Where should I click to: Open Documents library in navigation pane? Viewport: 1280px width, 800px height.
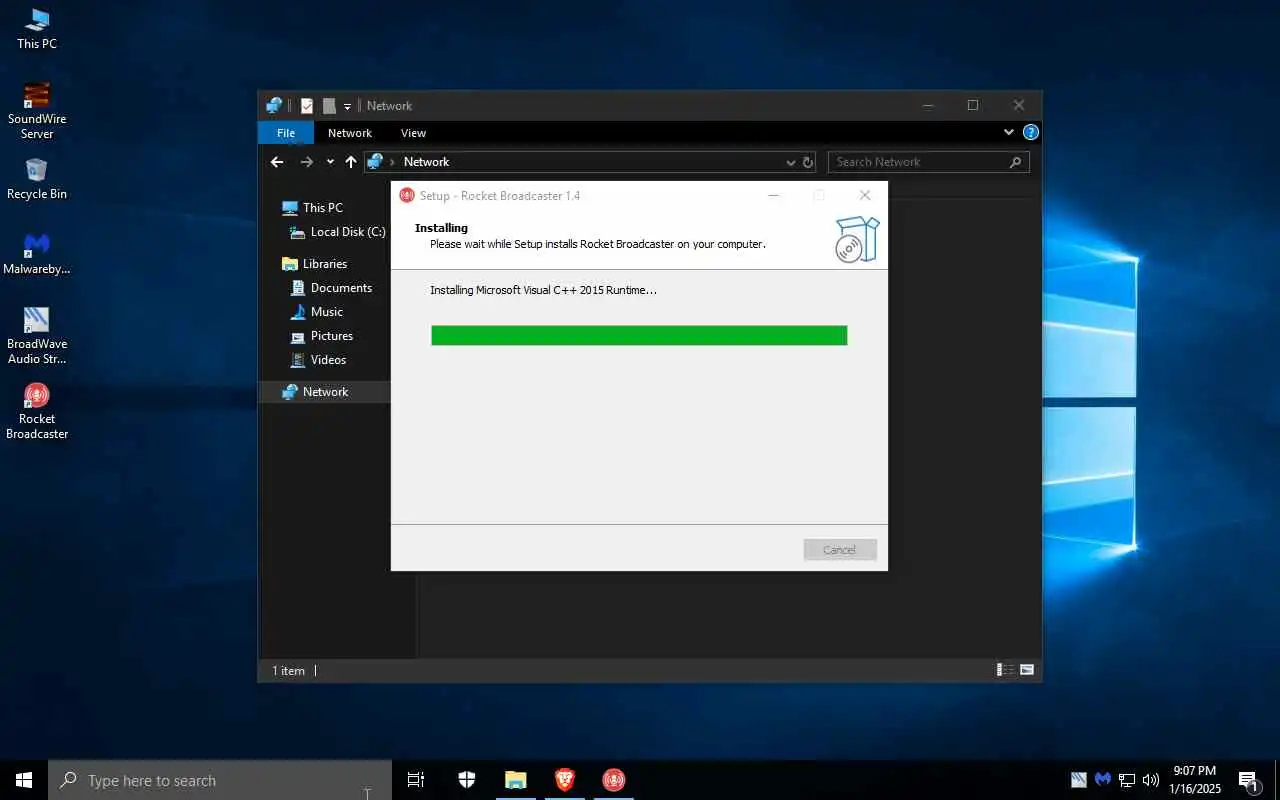330,288
